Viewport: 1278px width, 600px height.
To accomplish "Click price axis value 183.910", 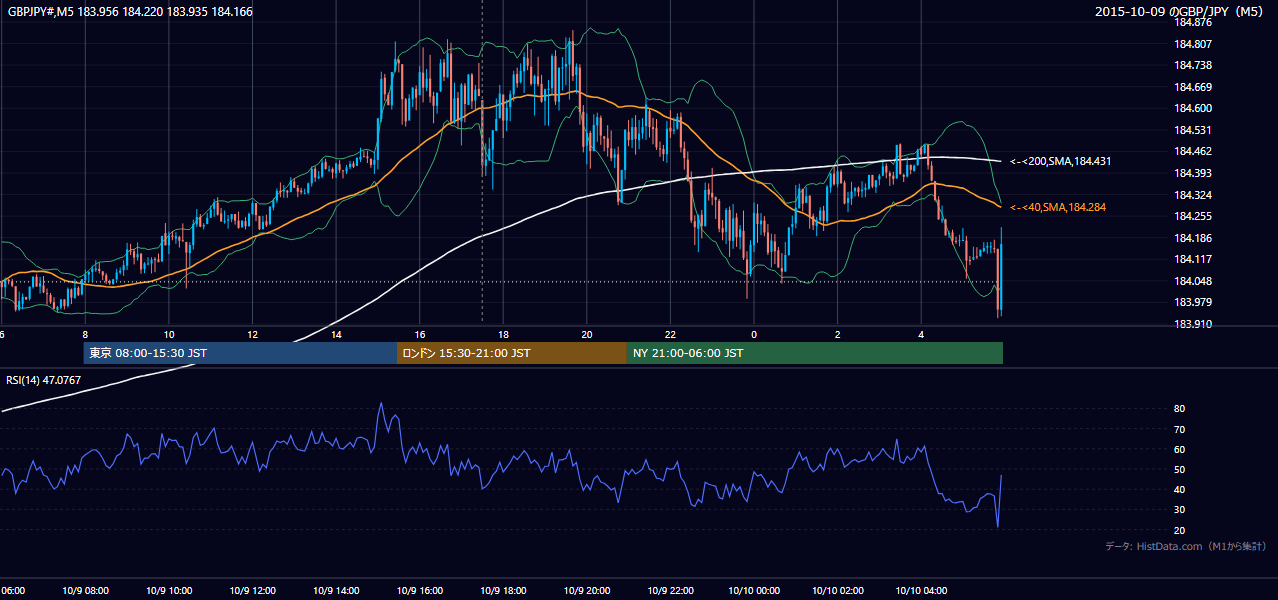I will (1192, 324).
